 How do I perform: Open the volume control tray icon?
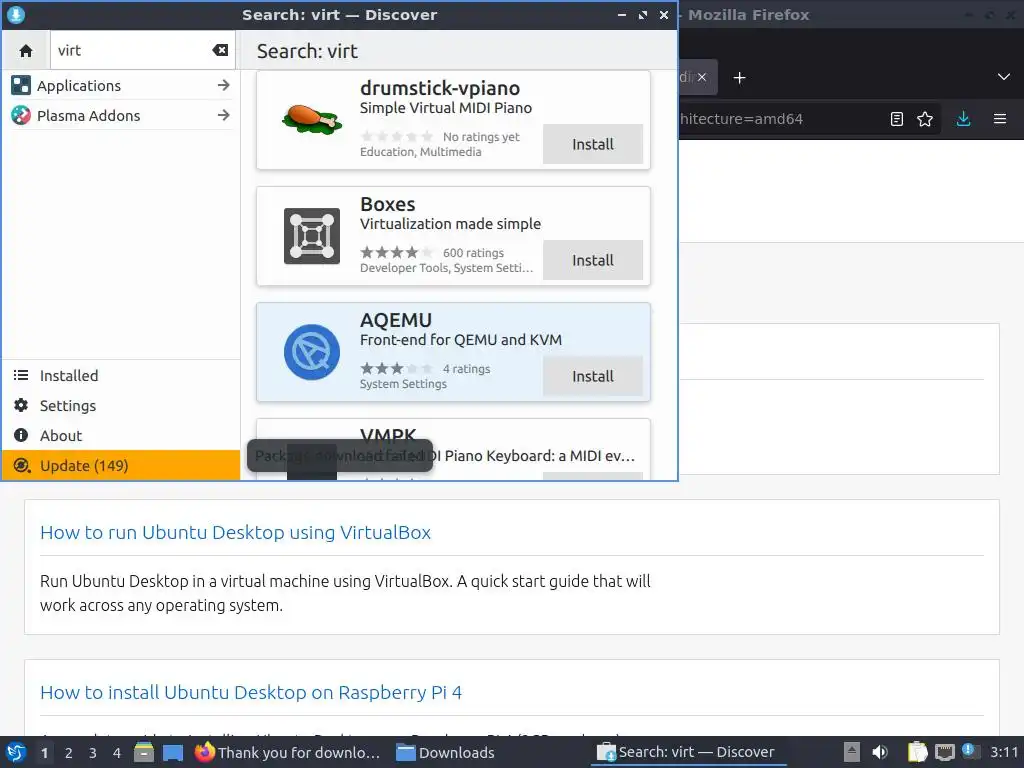(x=880, y=752)
